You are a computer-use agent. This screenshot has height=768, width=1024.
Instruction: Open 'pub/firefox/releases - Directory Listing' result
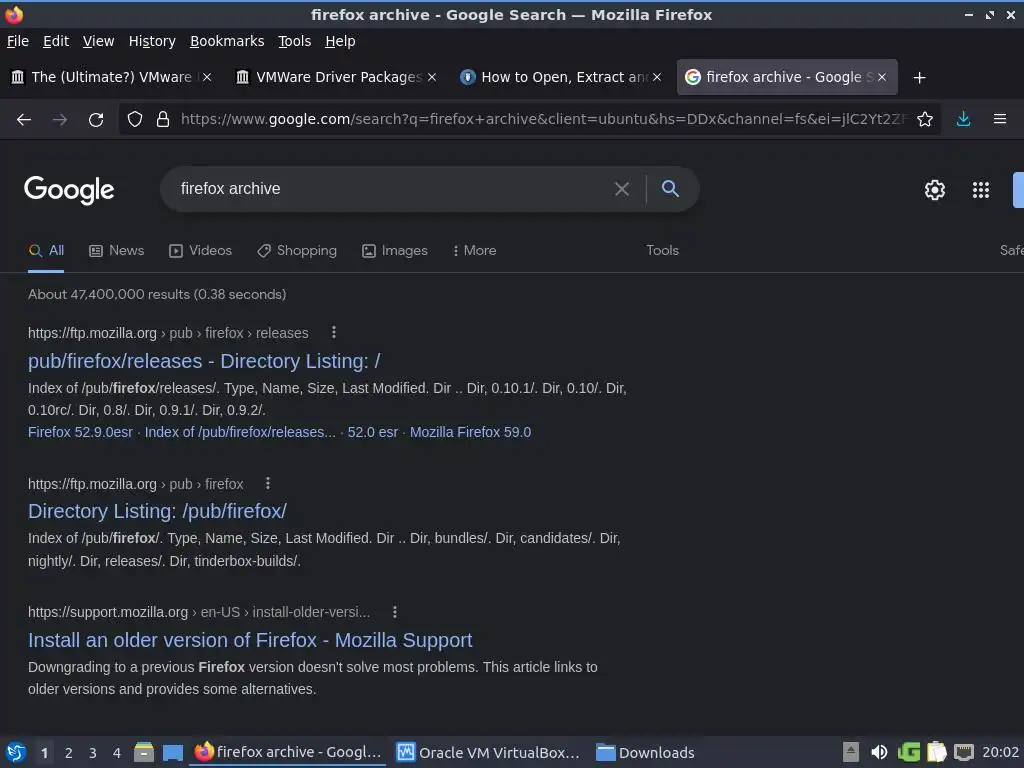coord(204,361)
